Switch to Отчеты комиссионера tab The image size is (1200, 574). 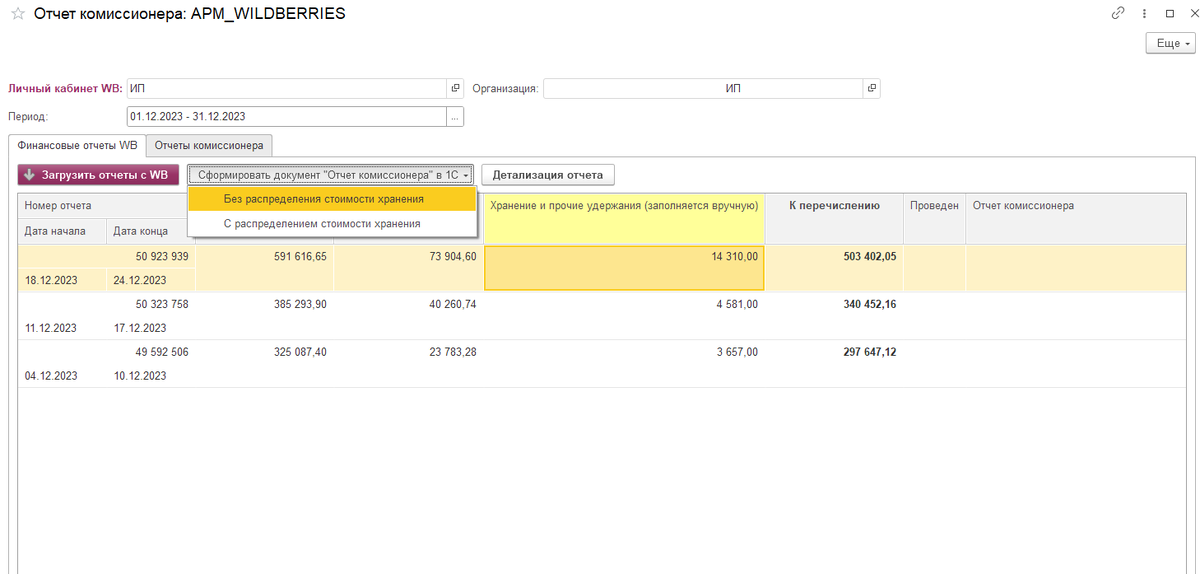pyautogui.click(x=209, y=145)
